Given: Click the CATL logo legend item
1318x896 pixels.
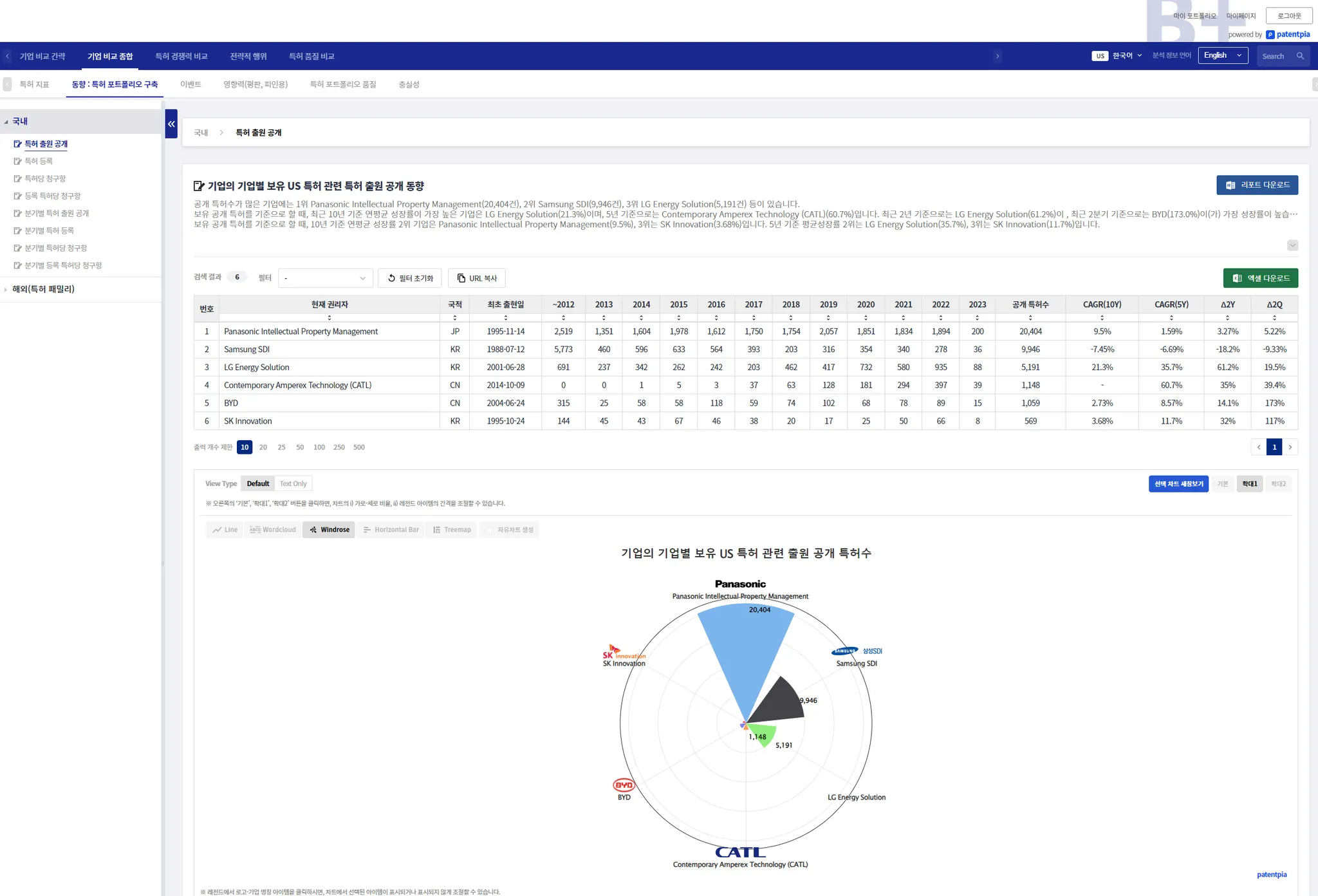Looking at the screenshot, I should pyautogui.click(x=740, y=852).
